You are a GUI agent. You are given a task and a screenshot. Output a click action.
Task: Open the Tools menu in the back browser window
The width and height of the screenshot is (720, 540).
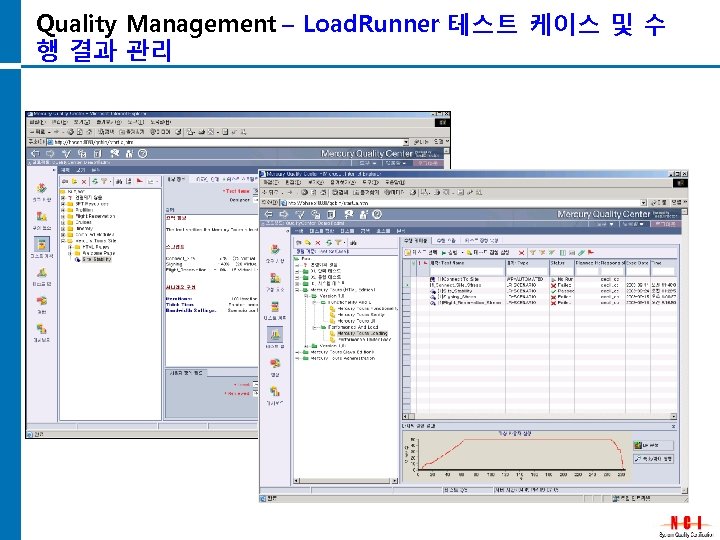pos(135,122)
